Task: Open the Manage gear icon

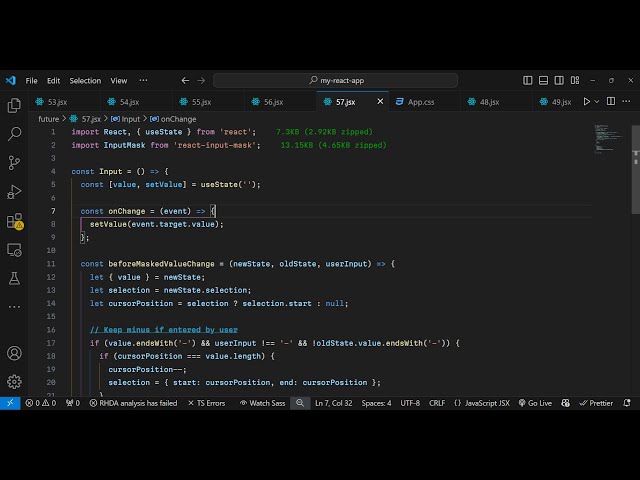Action: (14, 381)
